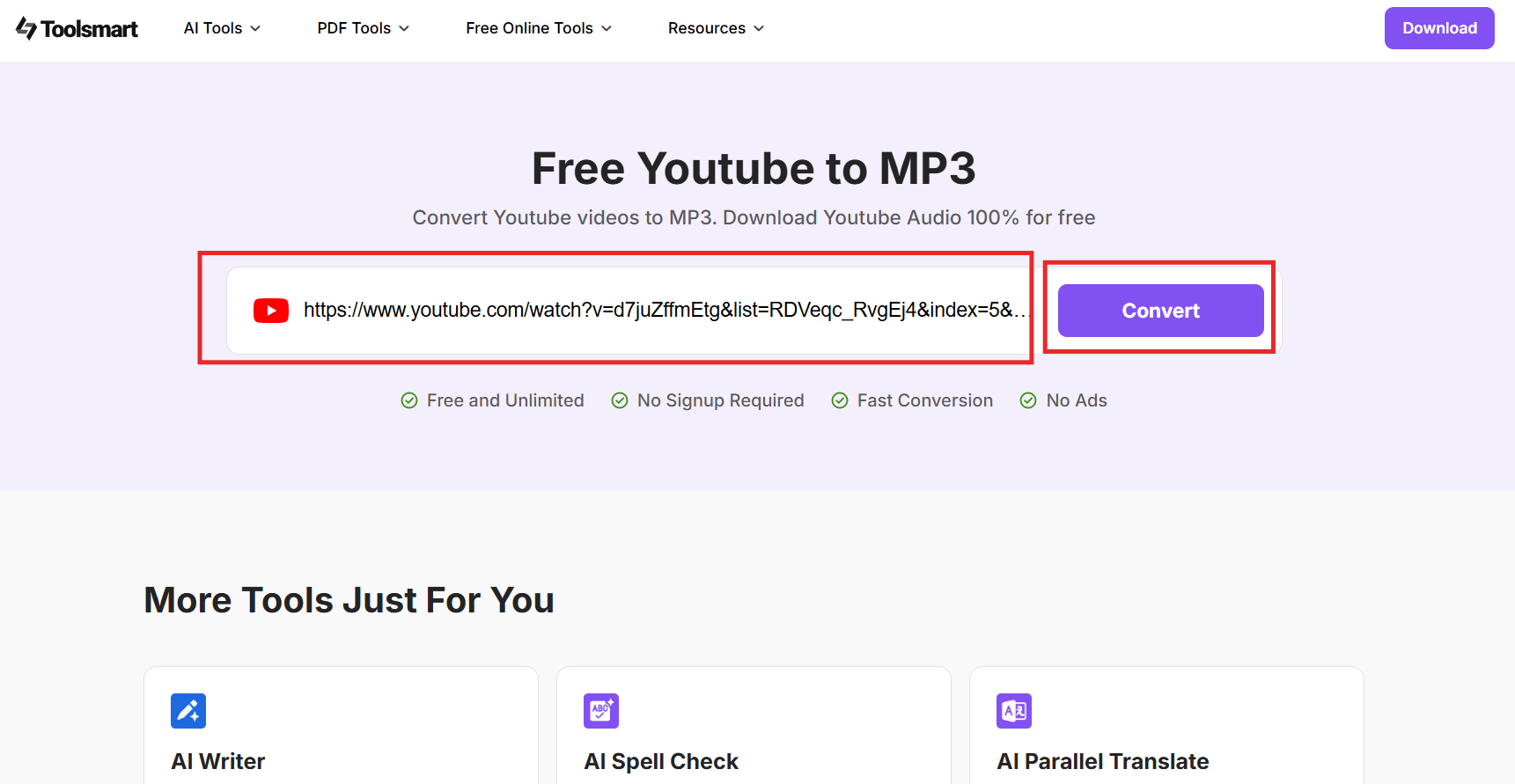
Task: Click the Download button
Action: [x=1439, y=28]
